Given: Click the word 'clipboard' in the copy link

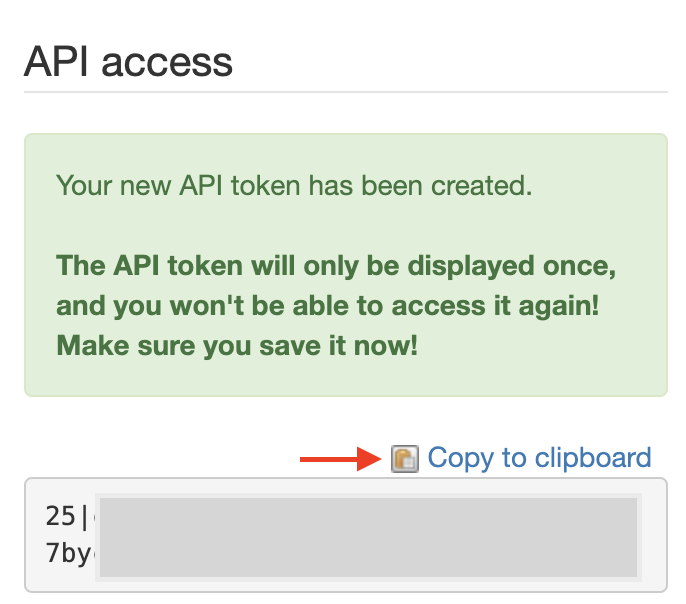Looking at the screenshot, I should click(592, 458).
